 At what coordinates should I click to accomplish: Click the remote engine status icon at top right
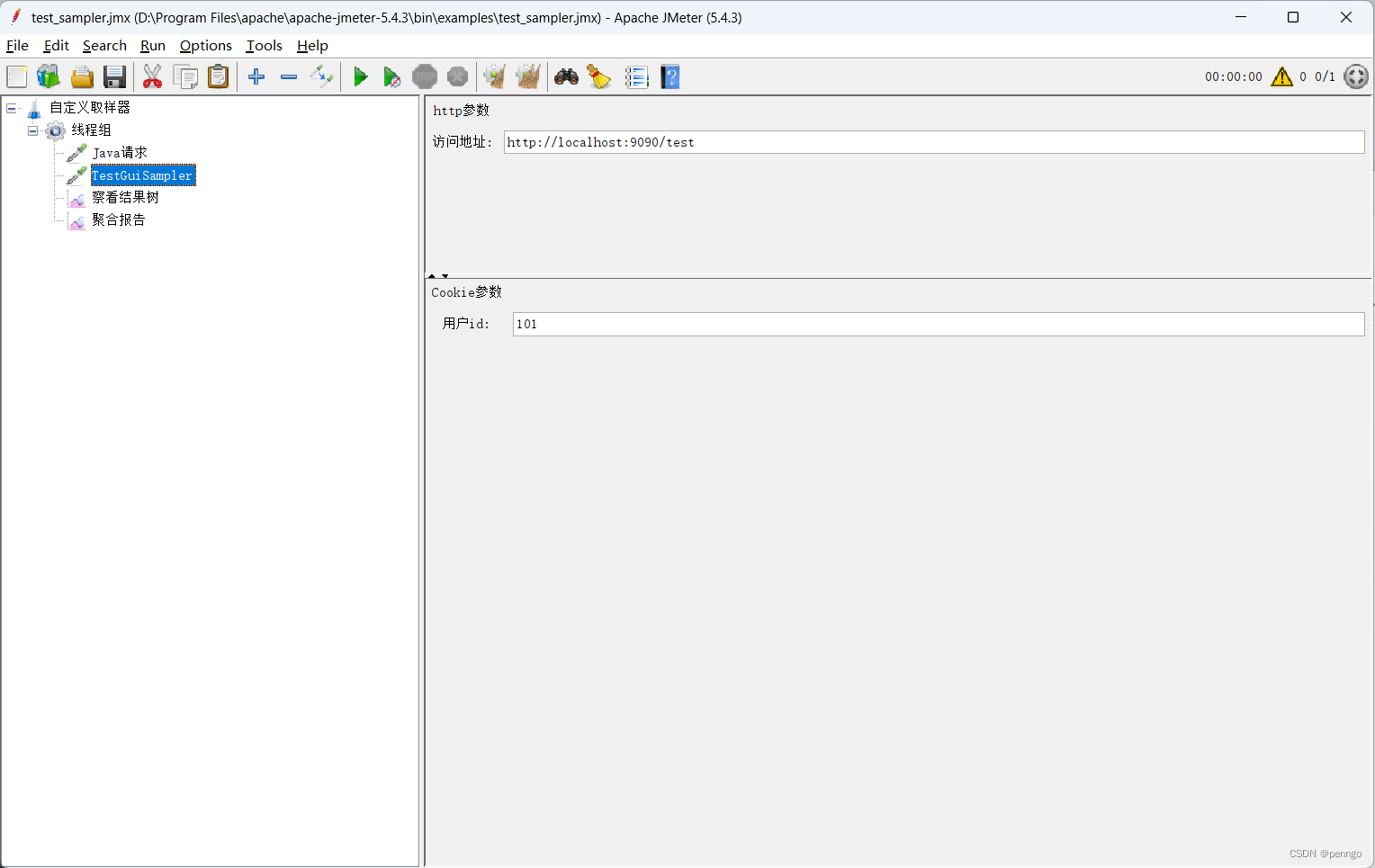pyautogui.click(x=1356, y=76)
